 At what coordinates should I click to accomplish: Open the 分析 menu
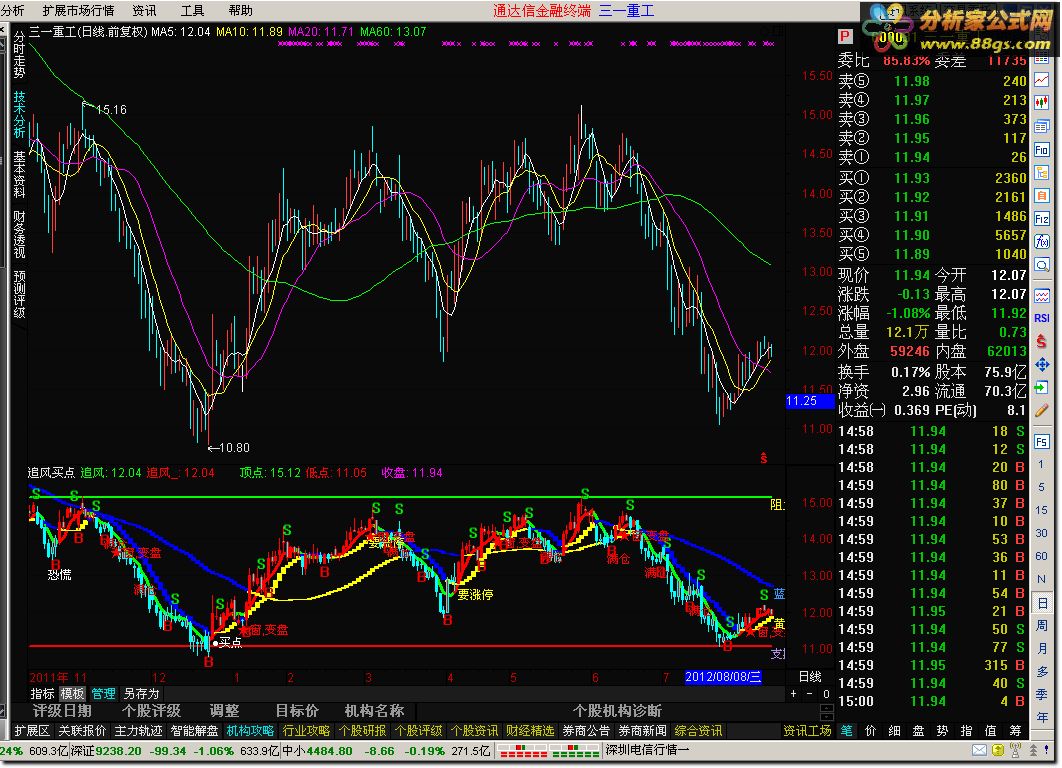[x=12, y=10]
